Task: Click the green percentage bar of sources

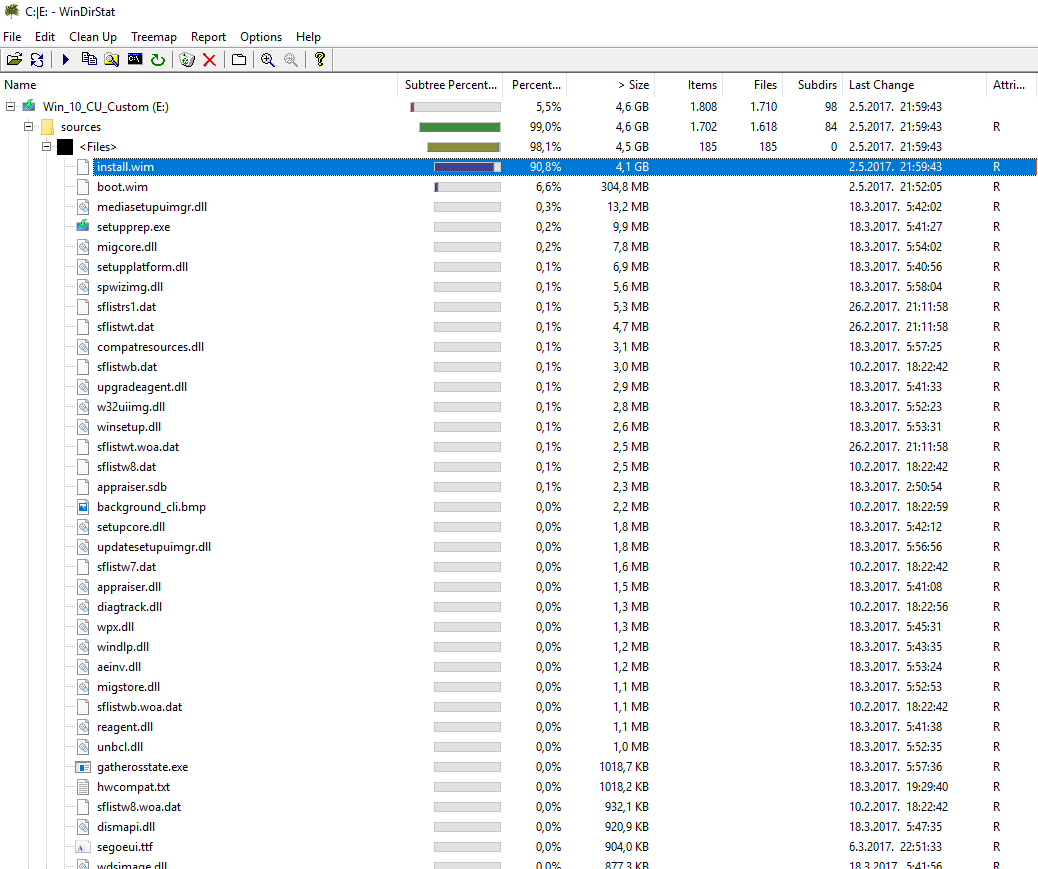Action: coord(459,127)
